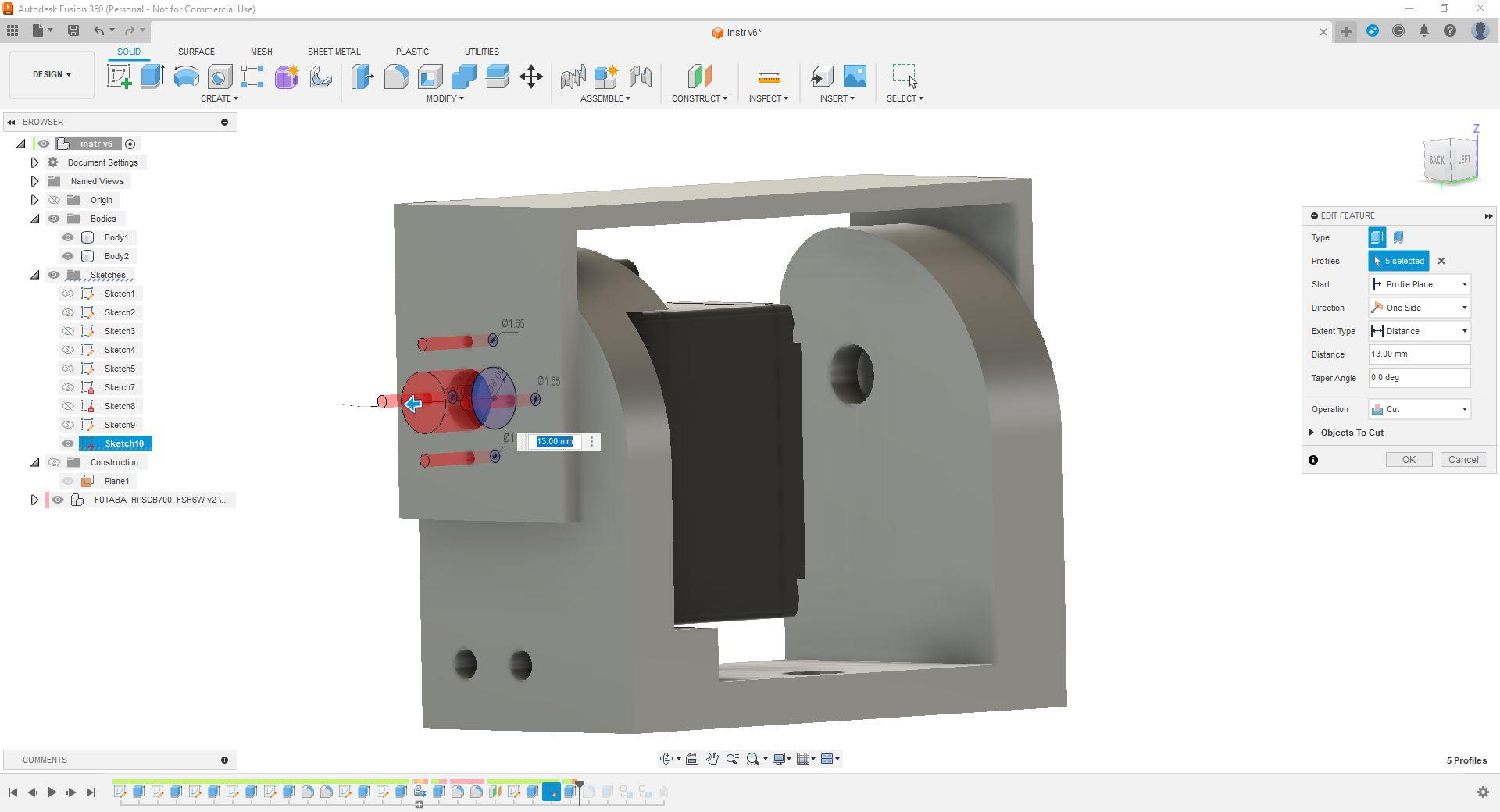Select the Move/Copy tool
Viewport: 1500px width, 812px height.
(x=531, y=77)
